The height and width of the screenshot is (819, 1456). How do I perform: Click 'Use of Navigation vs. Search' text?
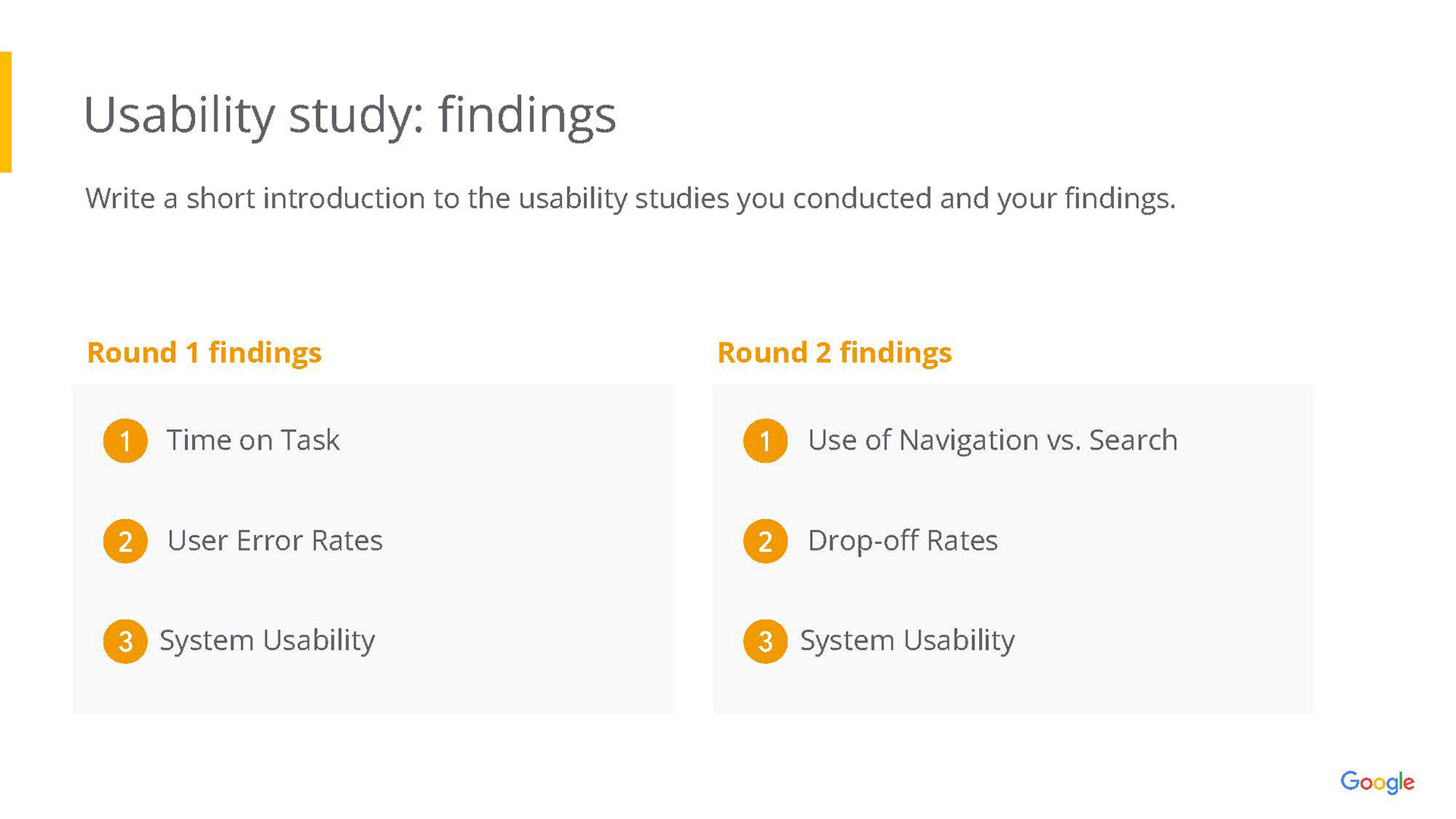click(992, 441)
